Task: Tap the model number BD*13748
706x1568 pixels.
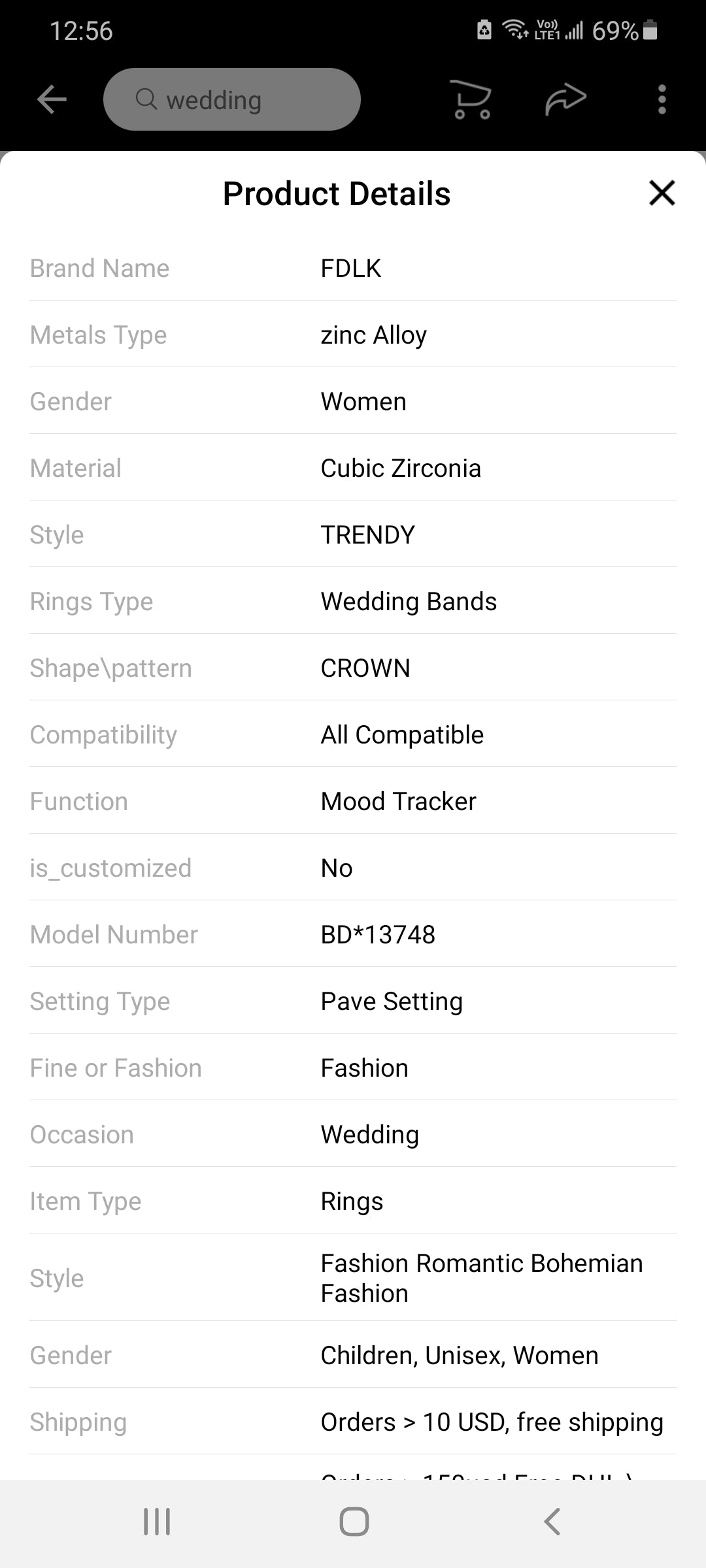Action: click(377, 935)
